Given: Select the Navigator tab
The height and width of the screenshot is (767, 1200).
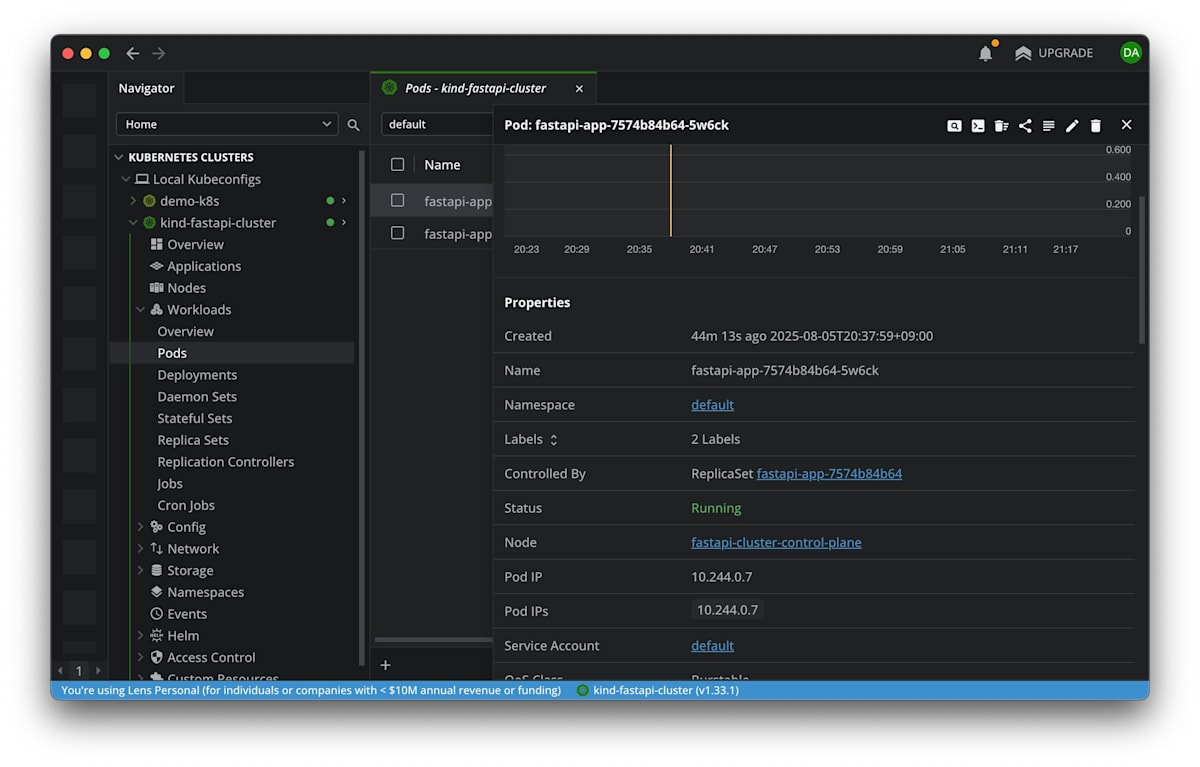Looking at the screenshot, I should 146,88.
